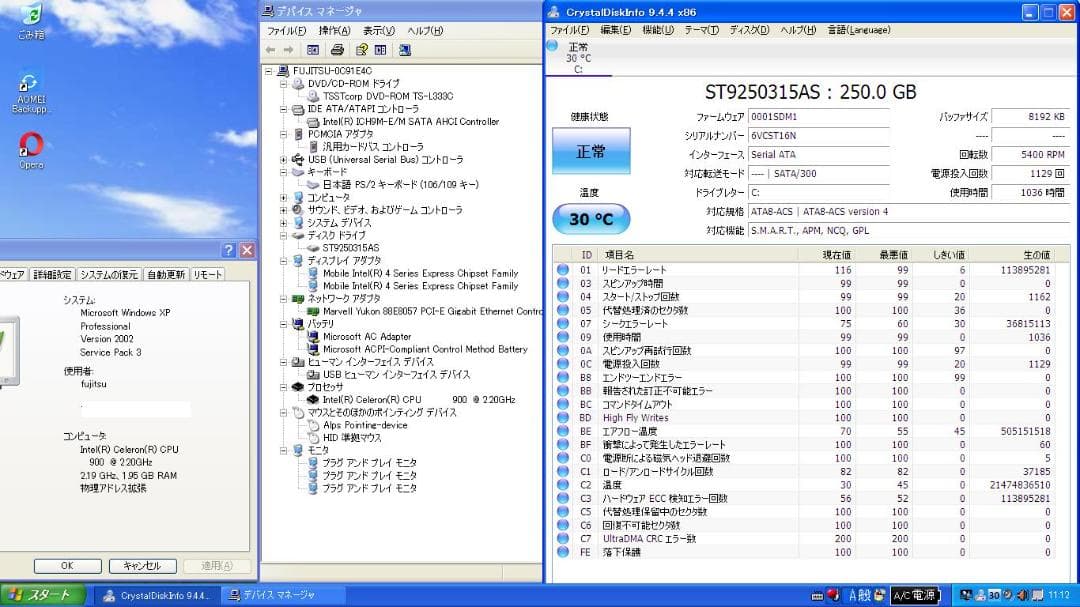Image resolution: width=1080 pixels, height=607 pixels.
Task: Open the ごみ箱 recycle bin desktop icon
Action: [x=30, y=21]
